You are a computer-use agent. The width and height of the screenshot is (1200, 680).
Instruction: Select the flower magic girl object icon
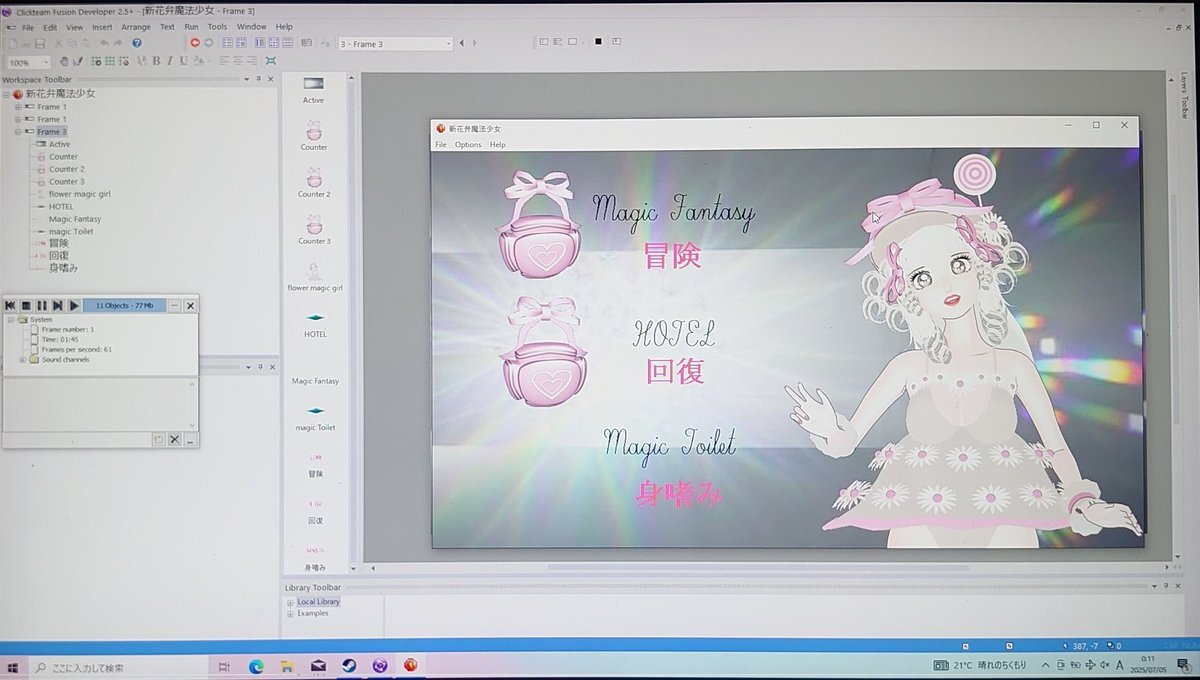pos(314,271)
